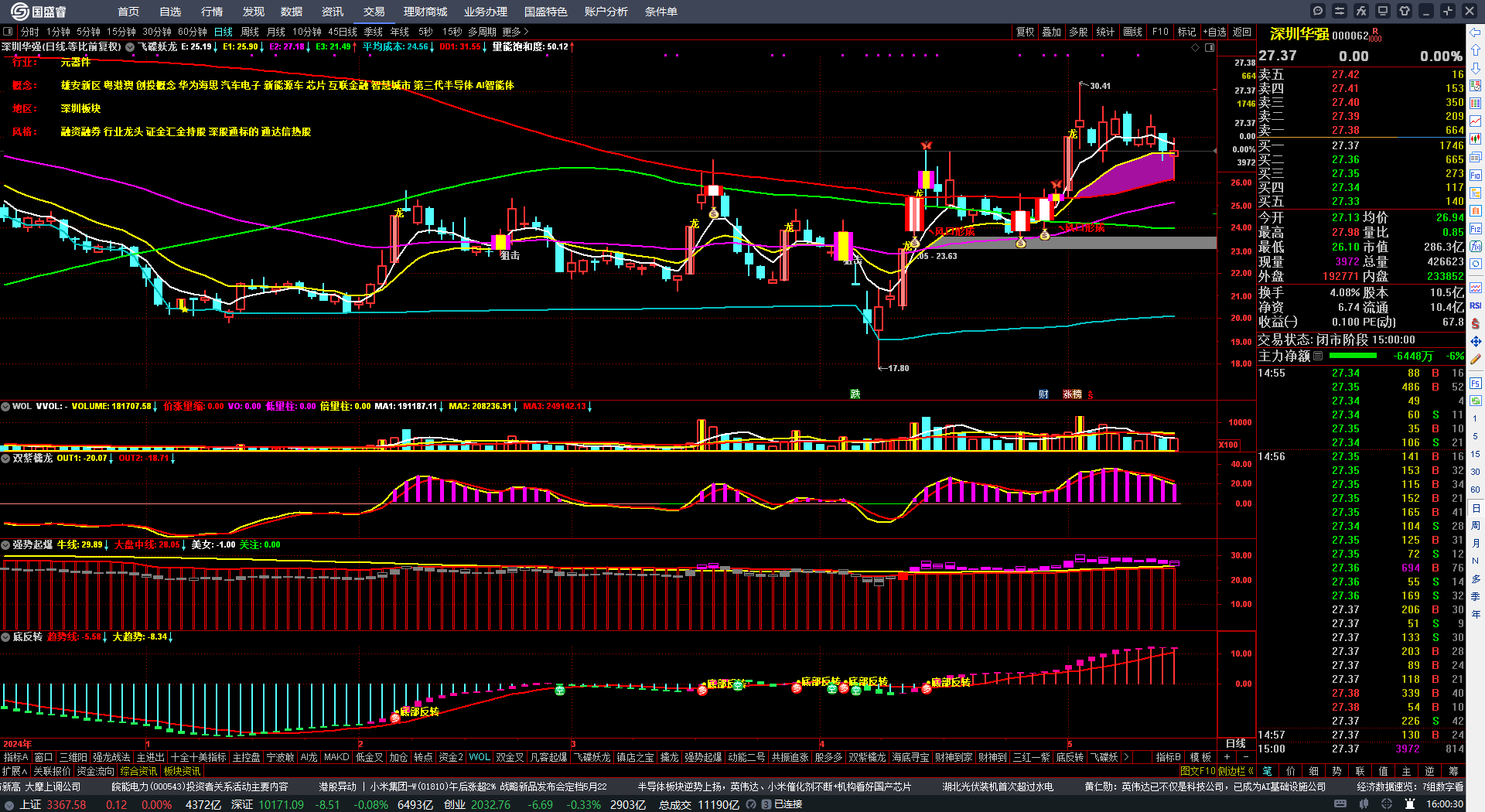Open the fx formula manager icon
Image resolution: width=1485 pixels, height=812 pixels.
click(1361, 11)
